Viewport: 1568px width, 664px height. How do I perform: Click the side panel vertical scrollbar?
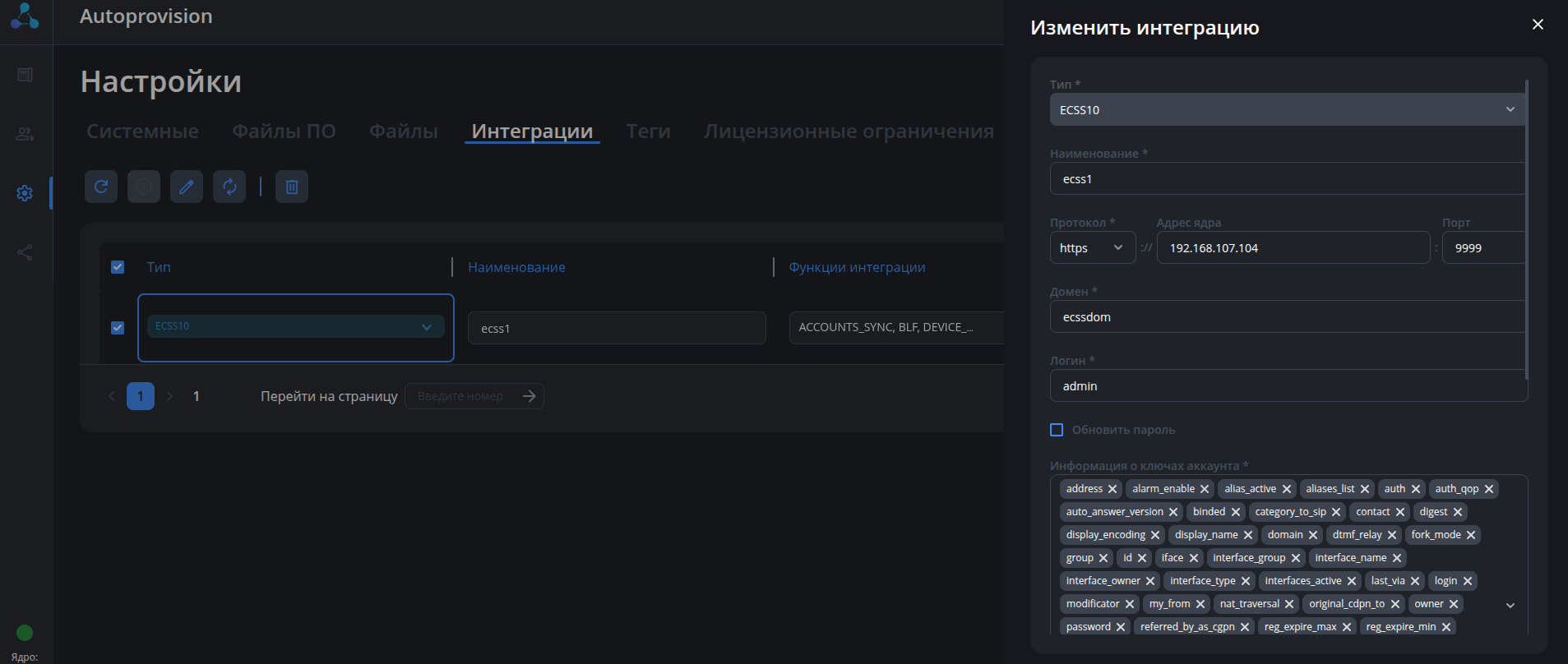(1527, 230)
